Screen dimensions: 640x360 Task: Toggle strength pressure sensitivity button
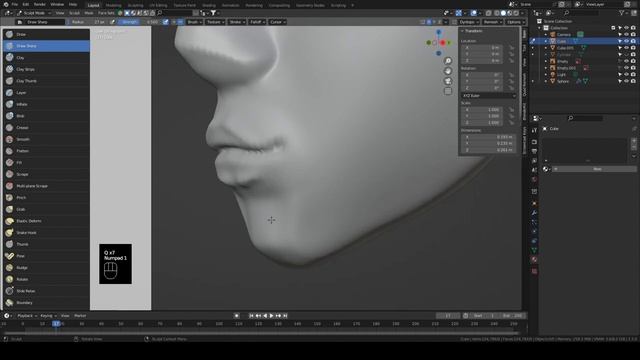165,22
